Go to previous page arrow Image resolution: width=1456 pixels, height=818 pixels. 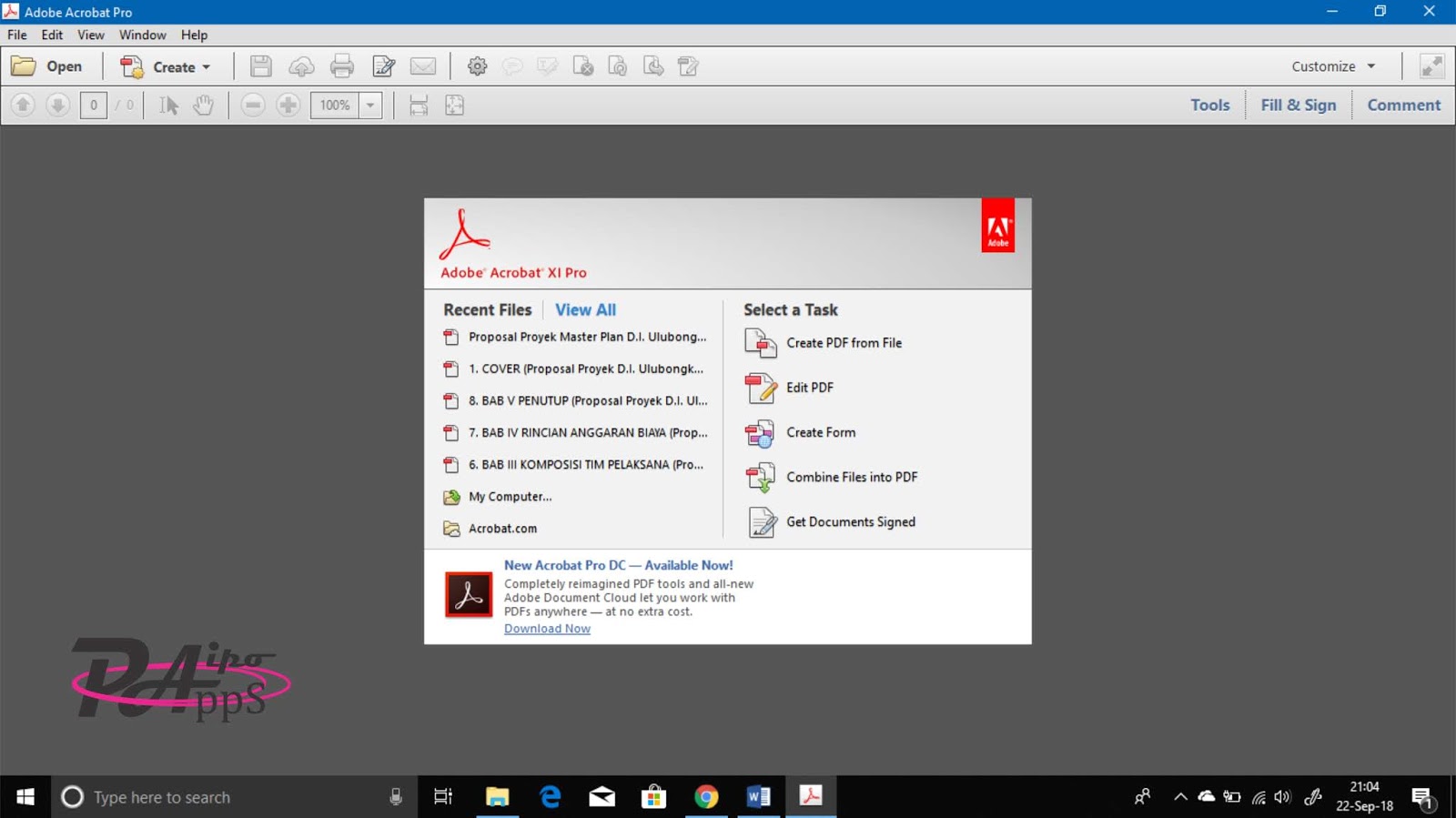coord(23,106)
